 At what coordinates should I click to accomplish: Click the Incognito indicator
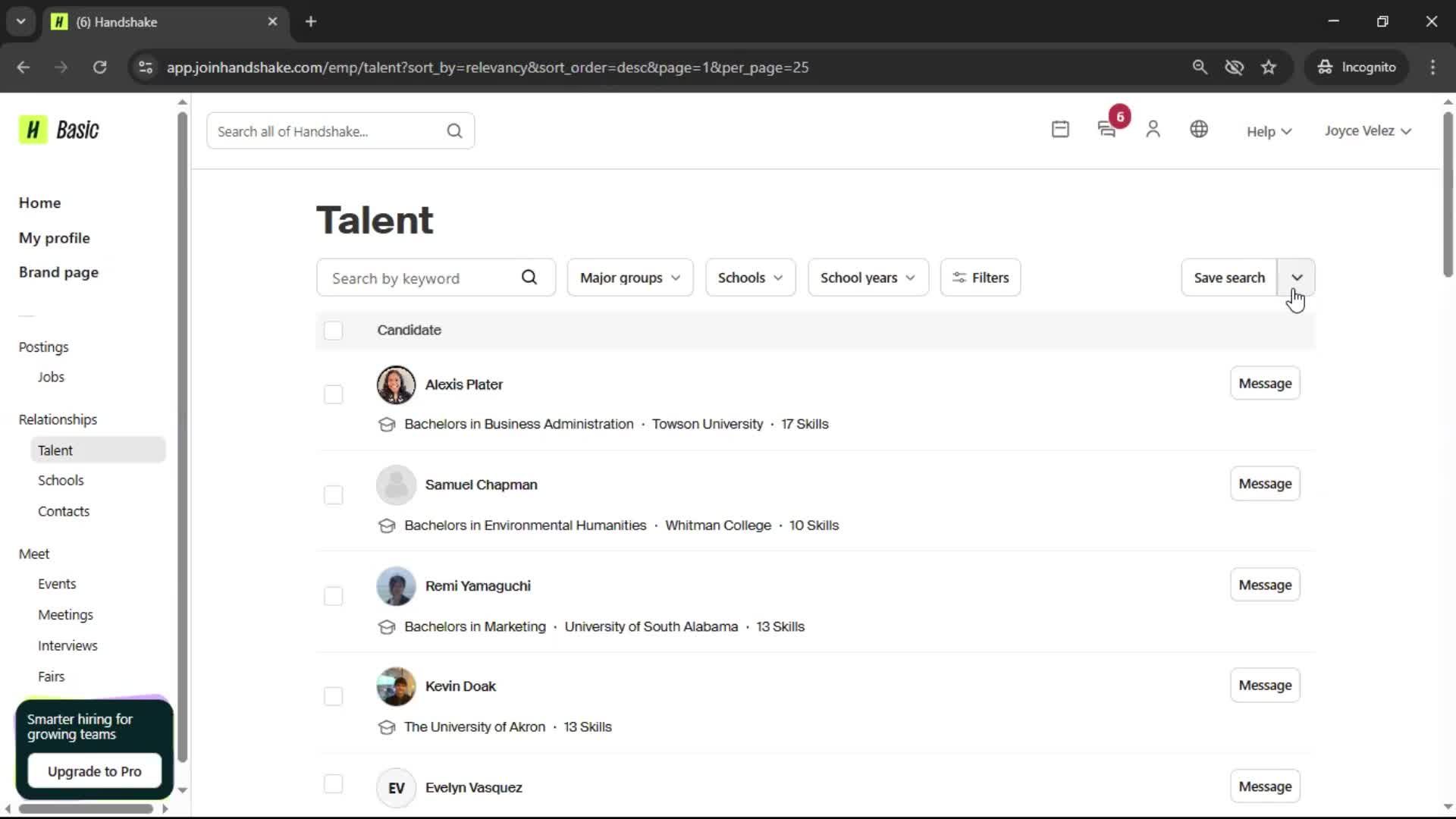click(x=1357, y=67)
